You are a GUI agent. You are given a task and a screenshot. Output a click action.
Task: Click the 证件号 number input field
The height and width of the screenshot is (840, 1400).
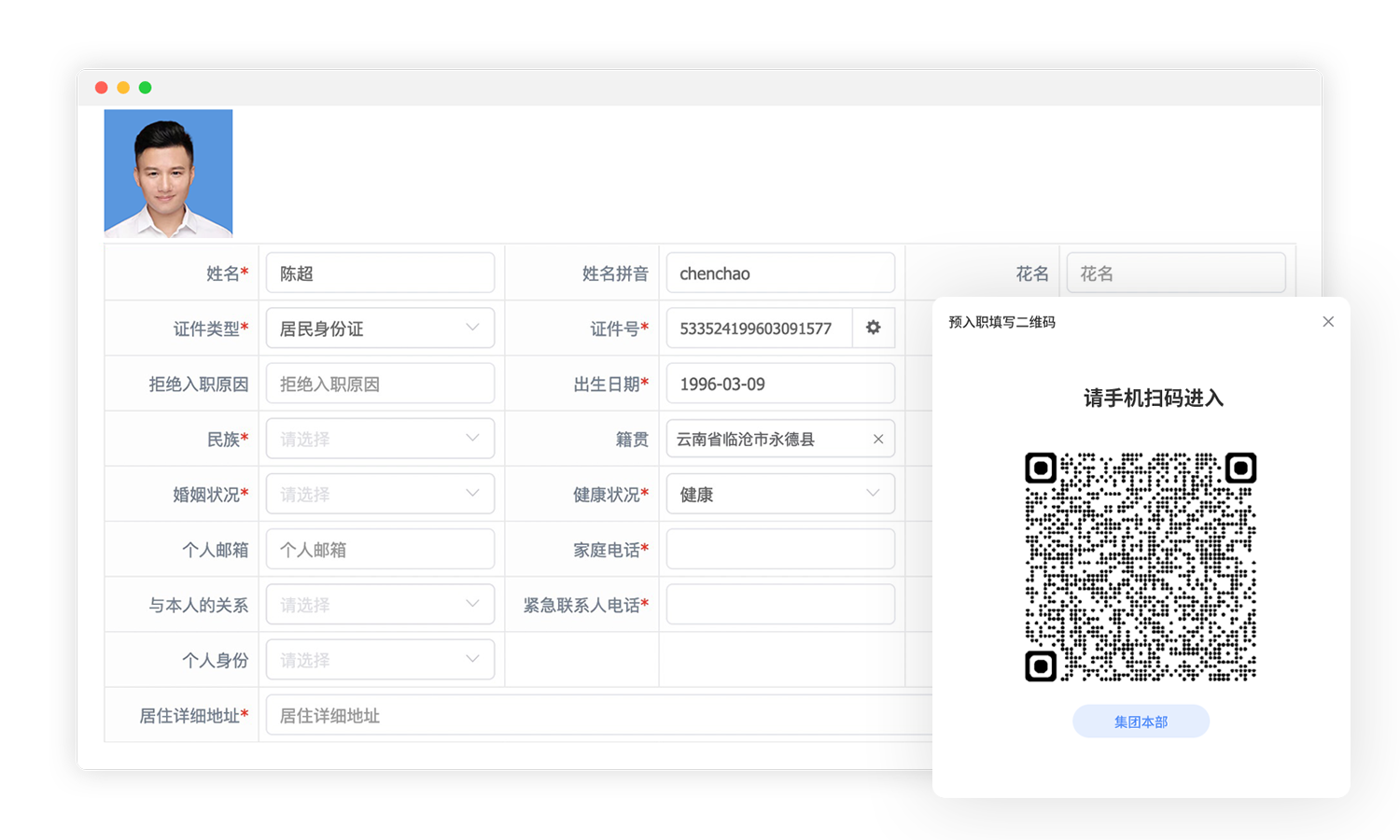(x=759, y=328)
